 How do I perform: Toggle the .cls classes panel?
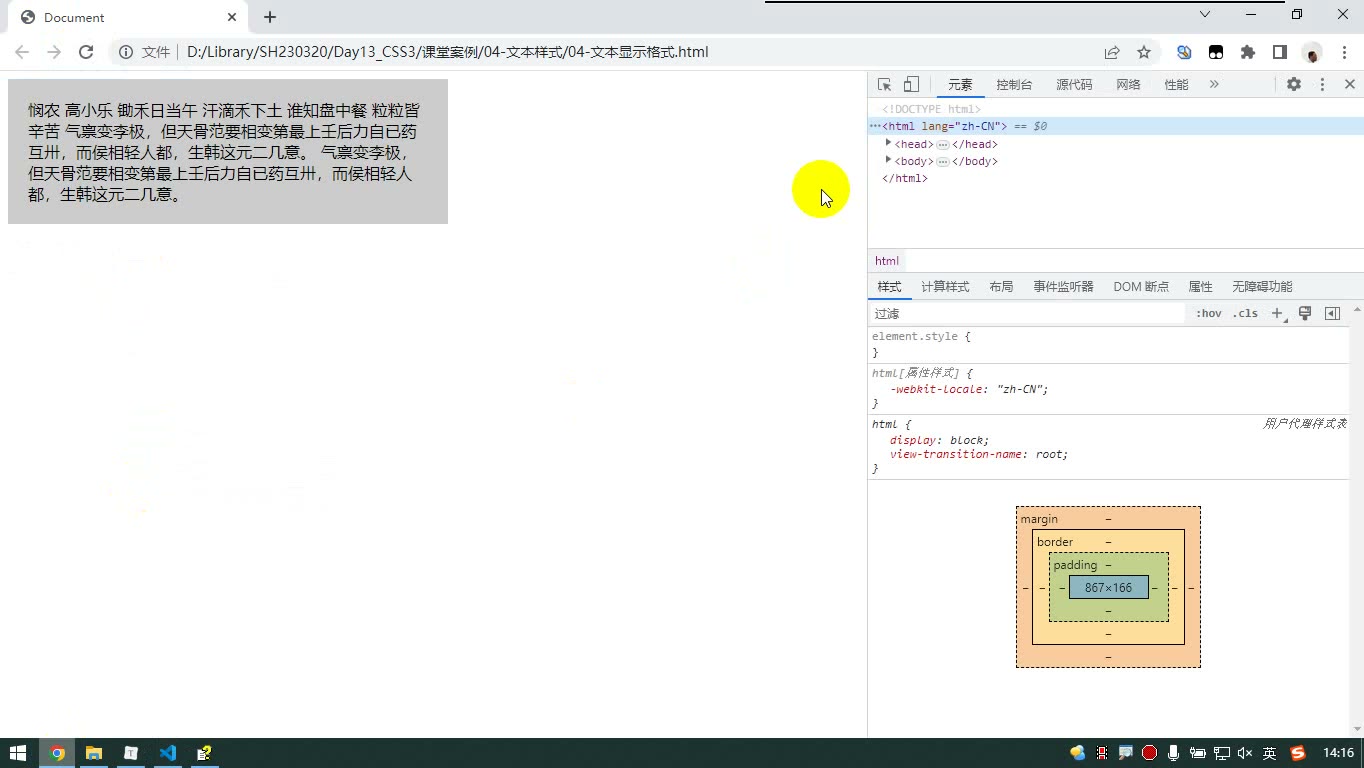1245,314
